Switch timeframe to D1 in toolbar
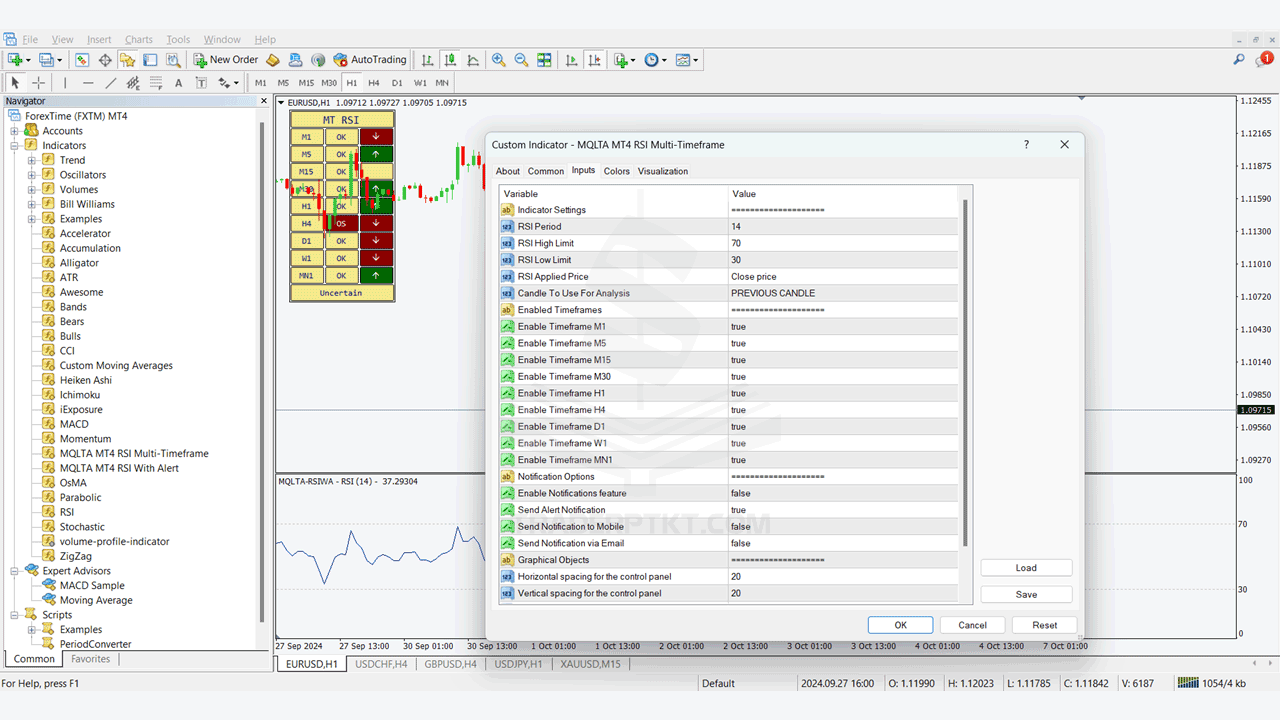1280x720 pixels. pyautogui.click(x=397, y=83)
